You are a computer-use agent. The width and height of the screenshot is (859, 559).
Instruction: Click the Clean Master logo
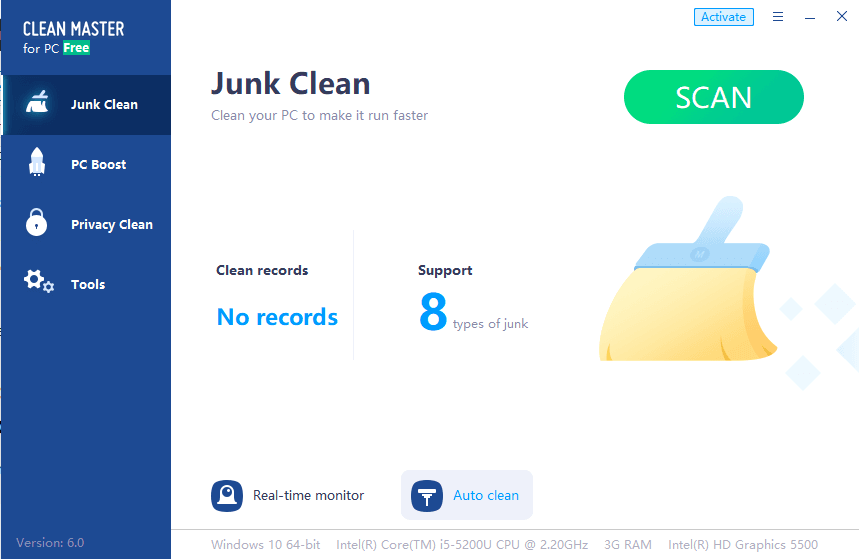click(x=73, y=37)
